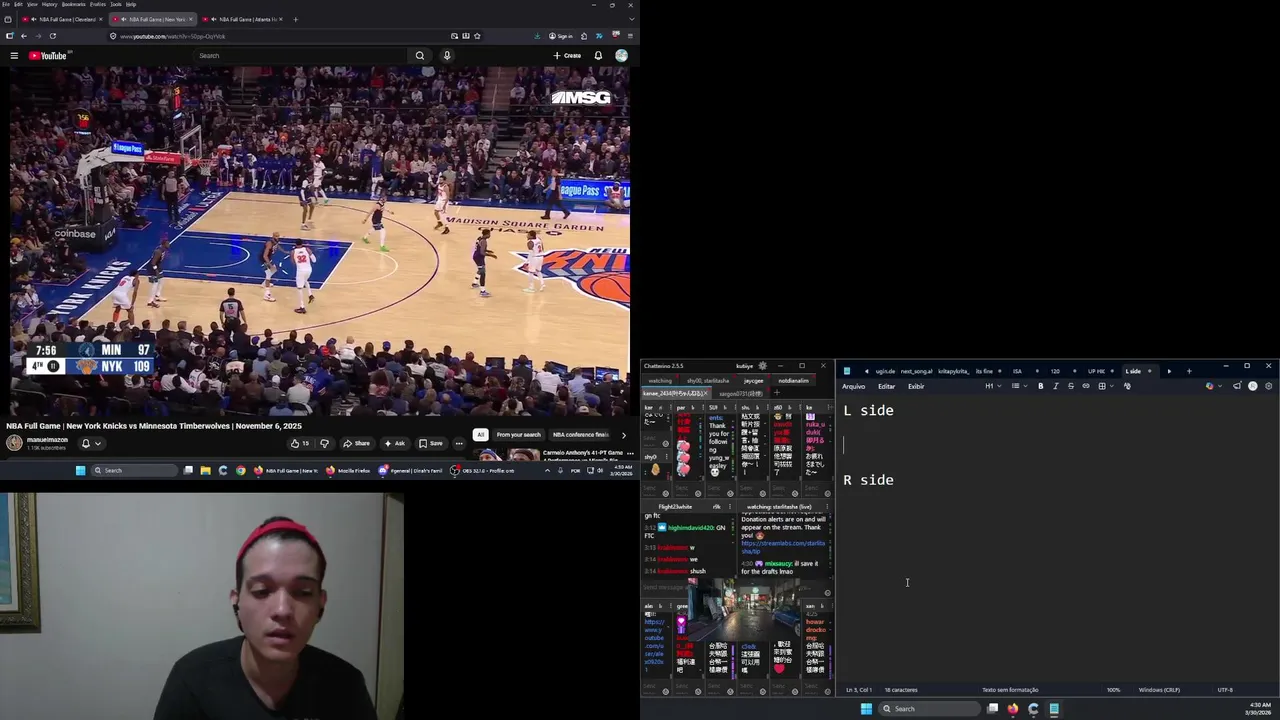Switch to Notepad tab 'UP HK'
The height and width of the screenshot is (720, 1280).
[x=1097, y=371]
